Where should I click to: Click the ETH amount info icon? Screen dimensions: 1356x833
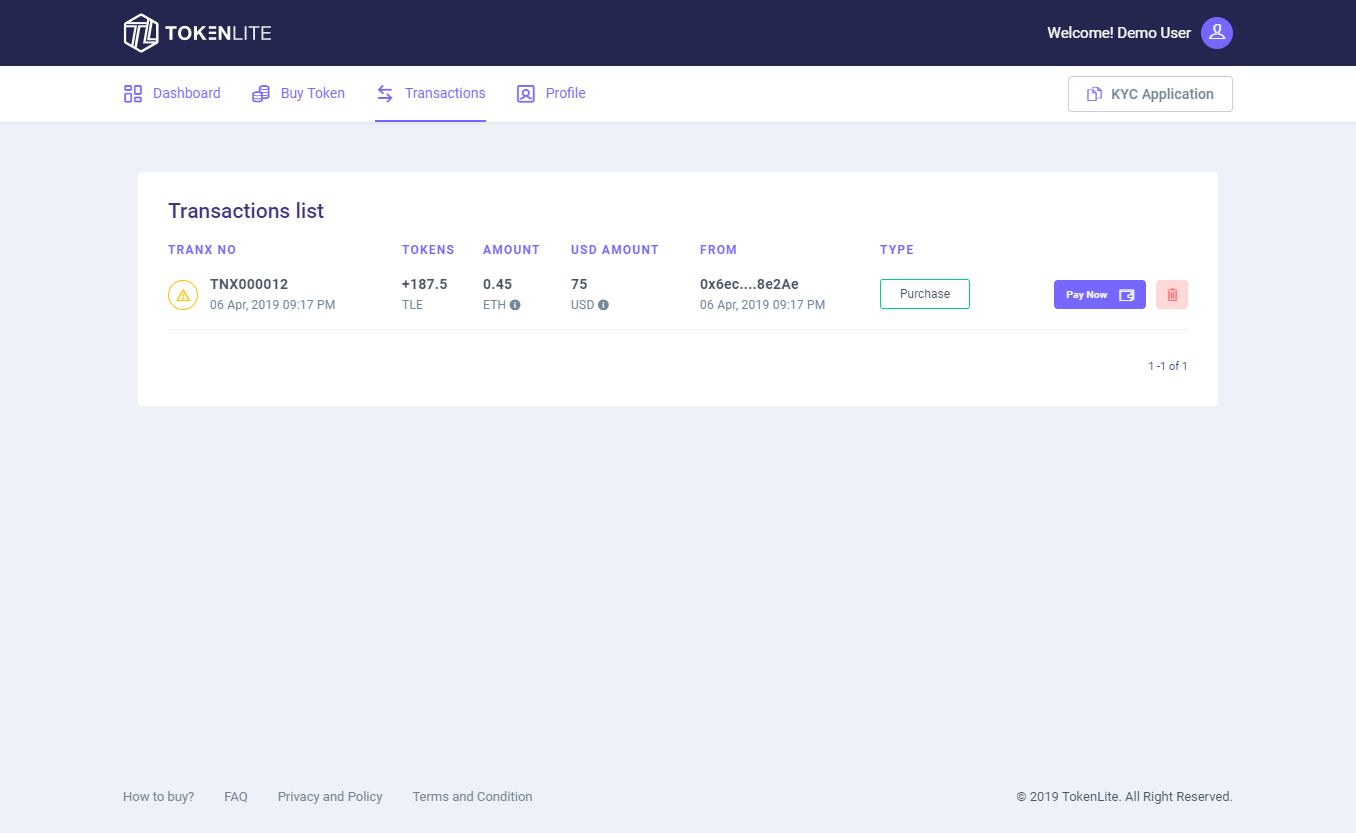(x=515, y=305)
